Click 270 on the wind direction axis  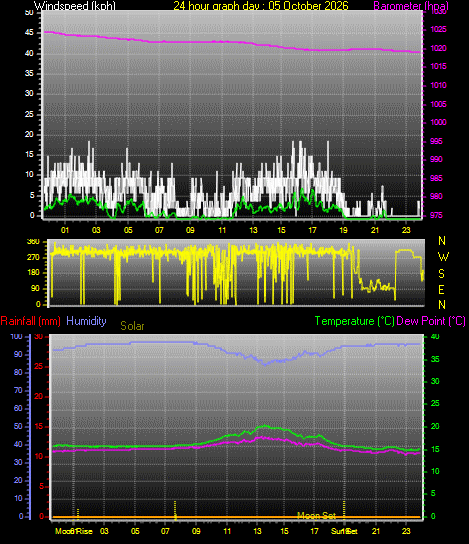click(33, 257)
